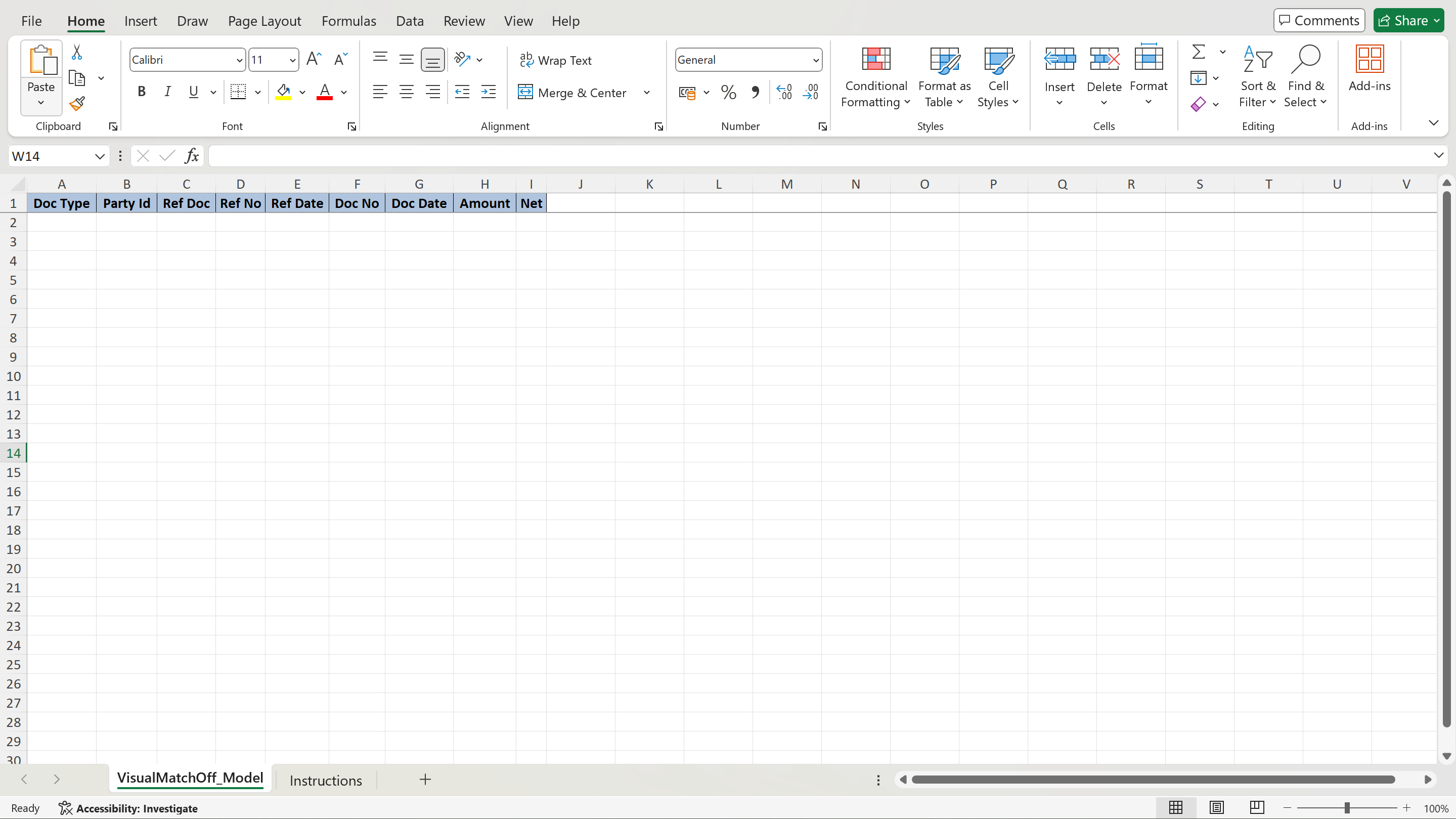The width and height of the screenshot is (1456, 819).
Task: Toggle Bold formatting
Action: coord(141,92)
